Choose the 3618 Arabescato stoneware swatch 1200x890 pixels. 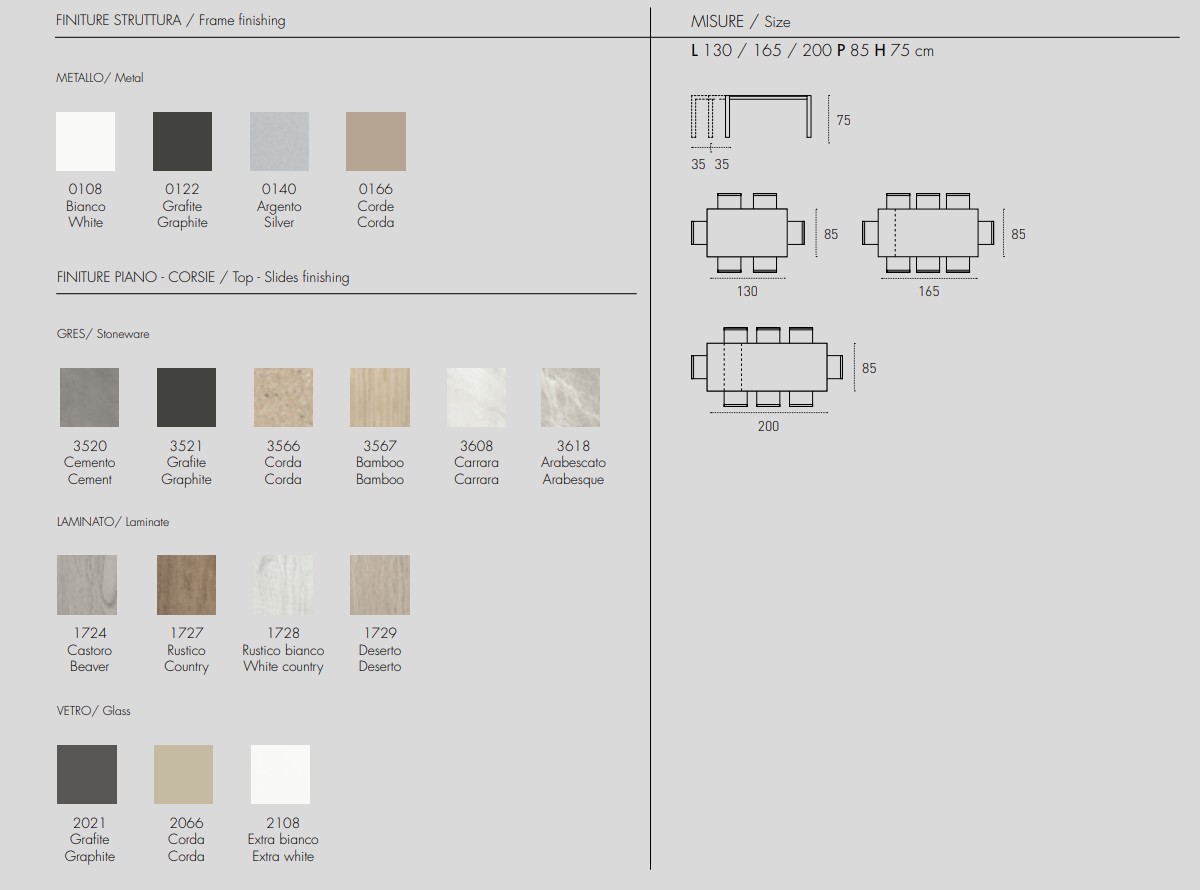coord(571,398)
